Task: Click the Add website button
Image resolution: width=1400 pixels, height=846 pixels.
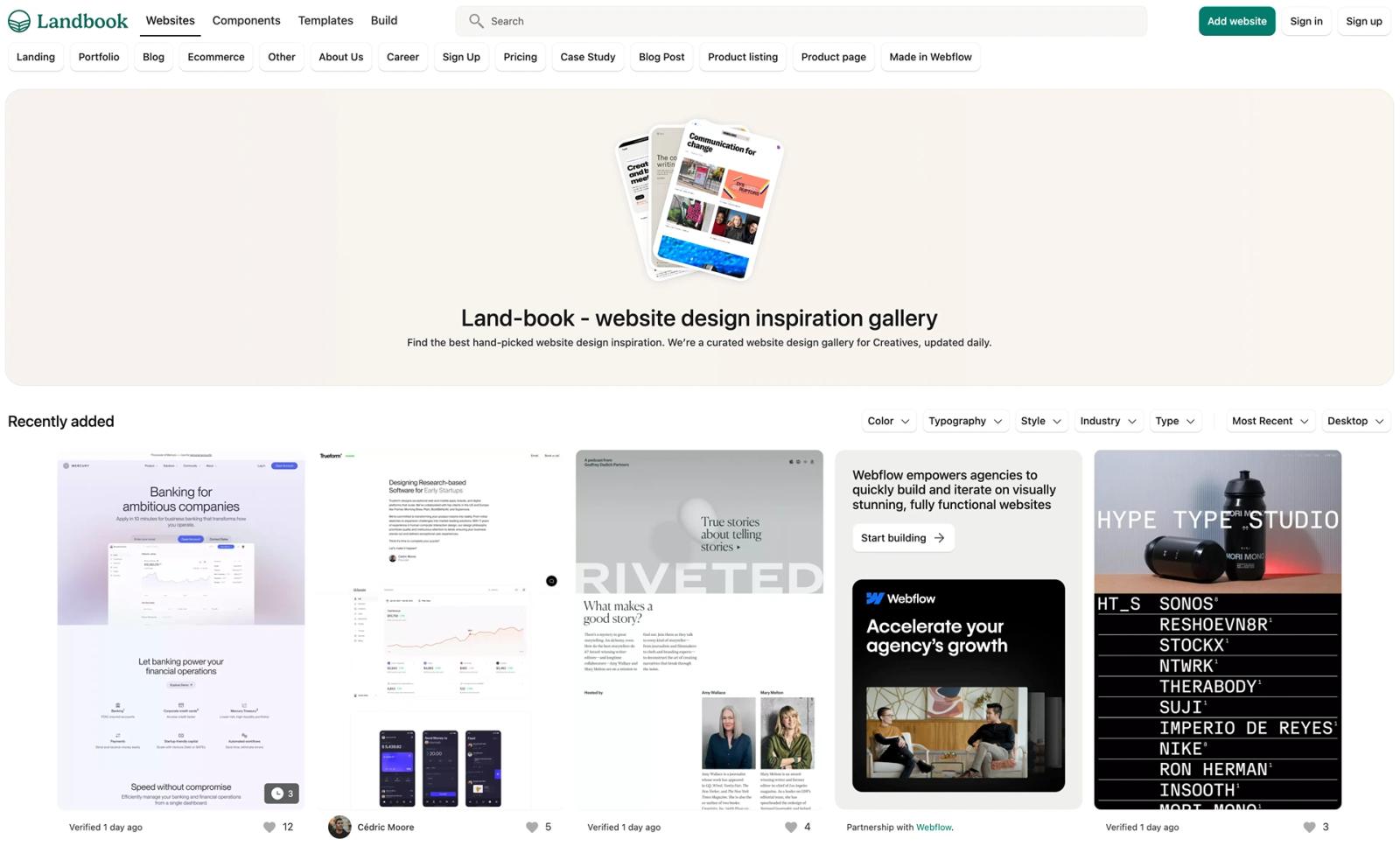Action: pyautogui.click(x=1236, y=21)
